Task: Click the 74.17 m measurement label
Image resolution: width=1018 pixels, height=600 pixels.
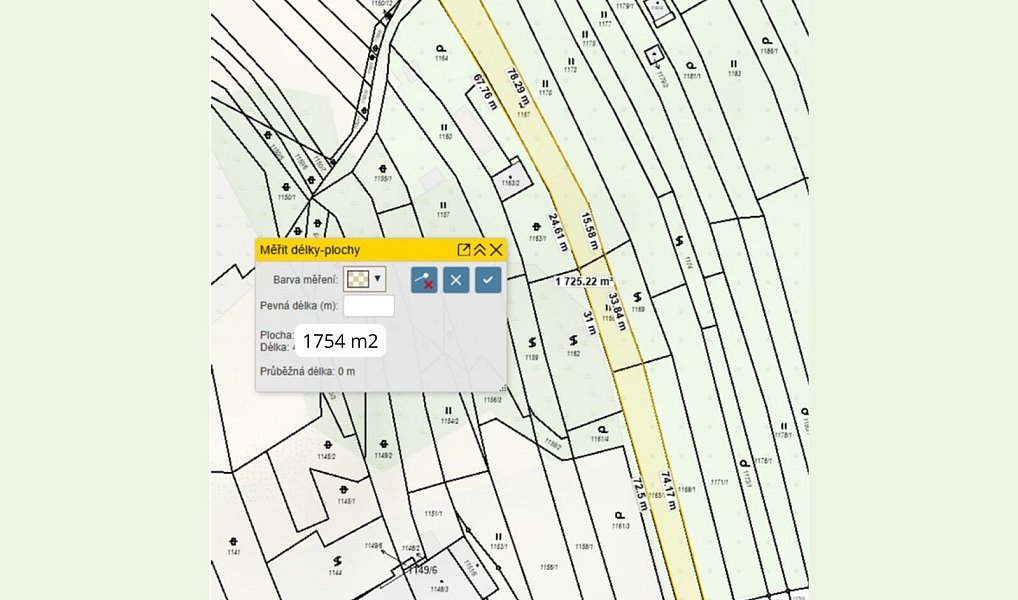Action: point(668,491)
